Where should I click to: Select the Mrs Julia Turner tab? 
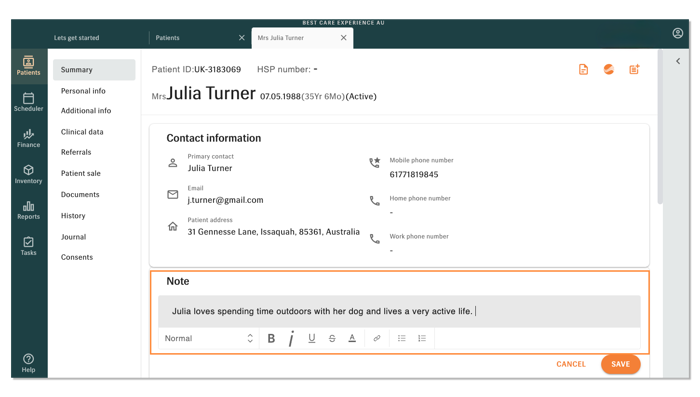coord(280,38)
